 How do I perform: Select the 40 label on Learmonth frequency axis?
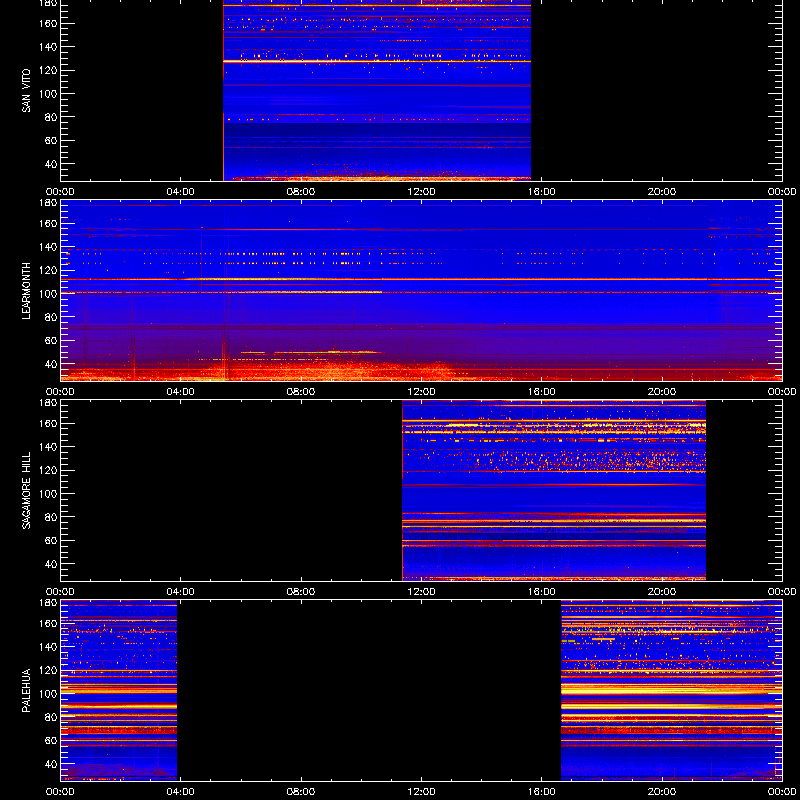pyautogui.click(x=51, y=364)
